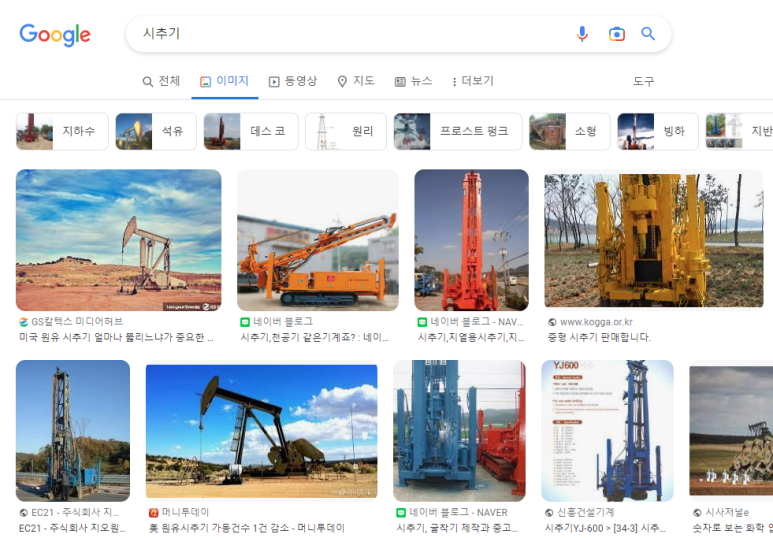773x538 pixels.
Task: Click the 신흥건설기계 source link
Action: coord(580,512)
